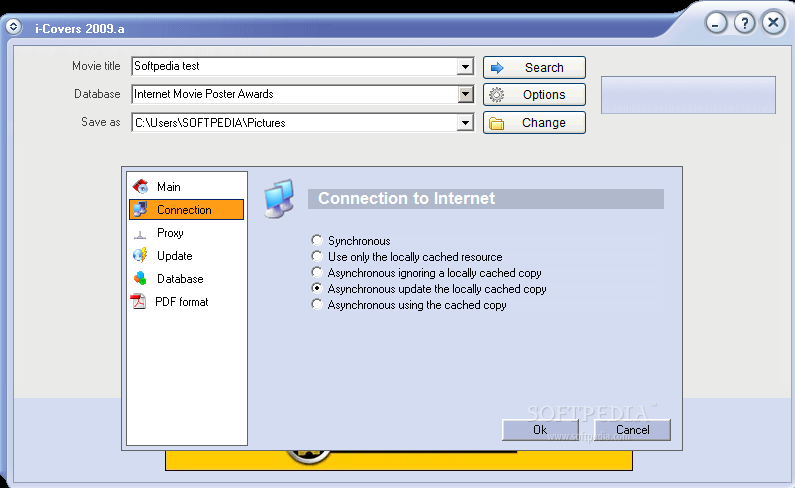The image size is (795, 488).
Task: Dismiss the dialog with Cancel
Action: 632,430
